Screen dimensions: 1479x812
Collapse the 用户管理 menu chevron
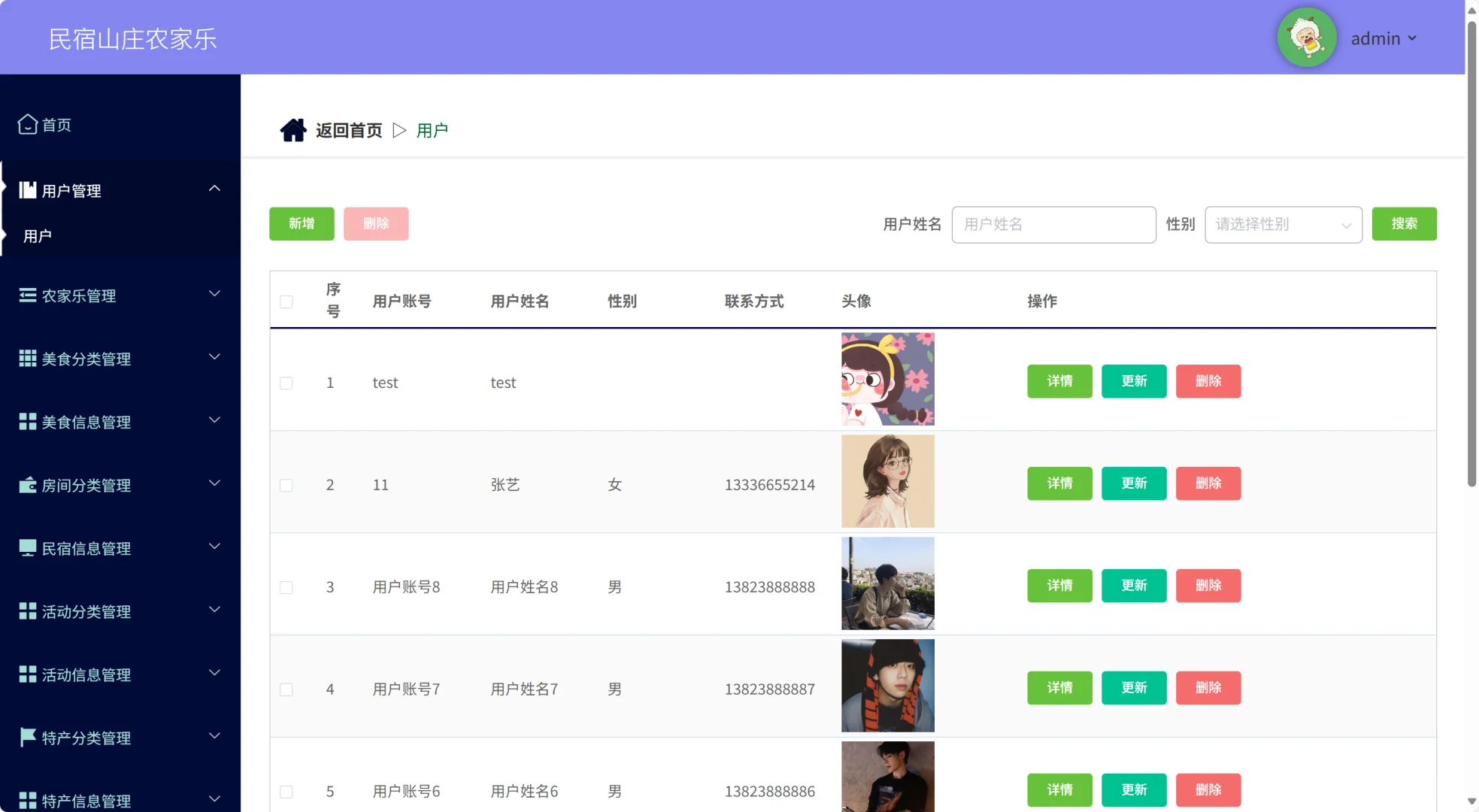[x=214, y=189]
